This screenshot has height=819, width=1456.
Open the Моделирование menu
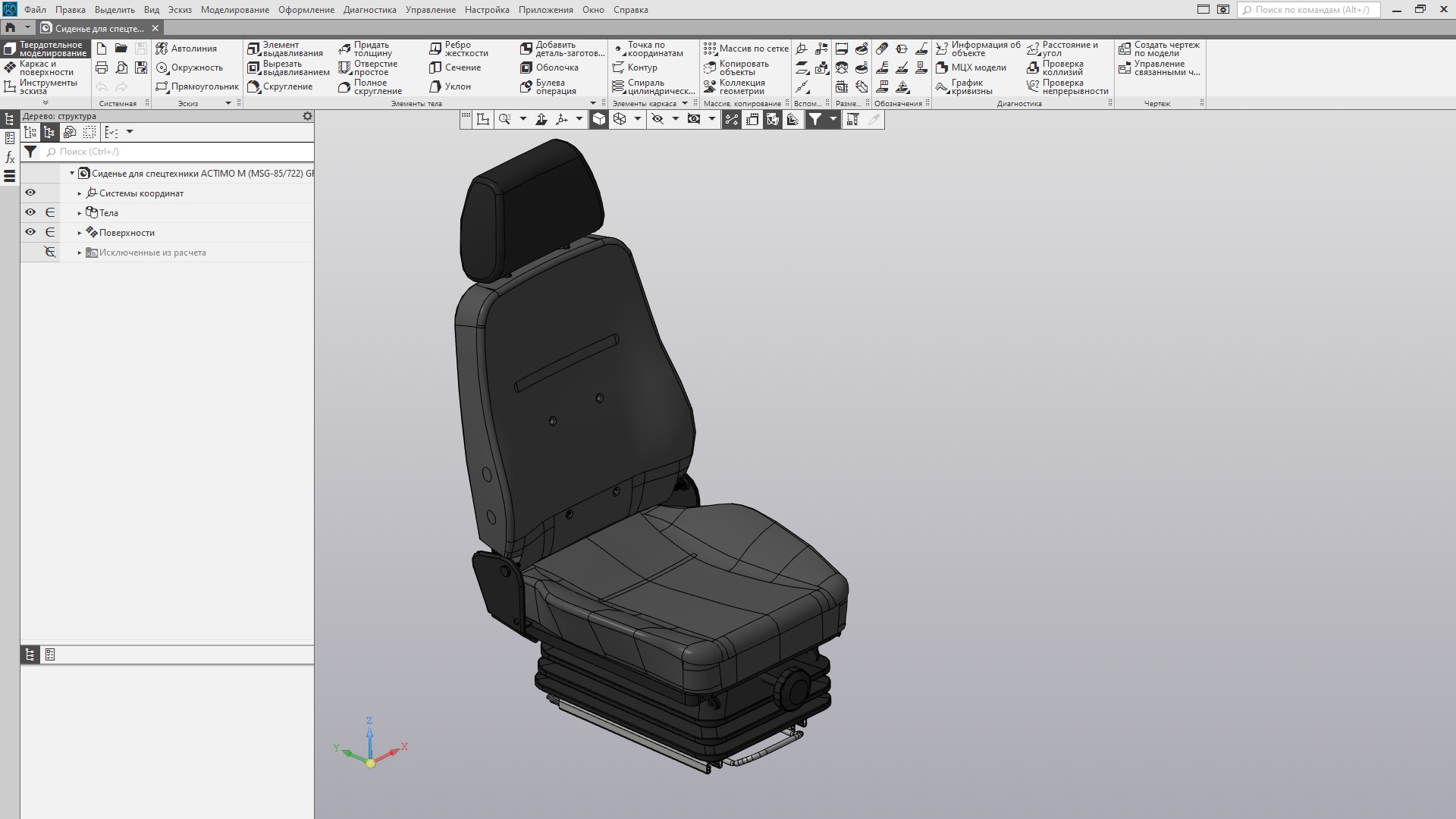234,10
